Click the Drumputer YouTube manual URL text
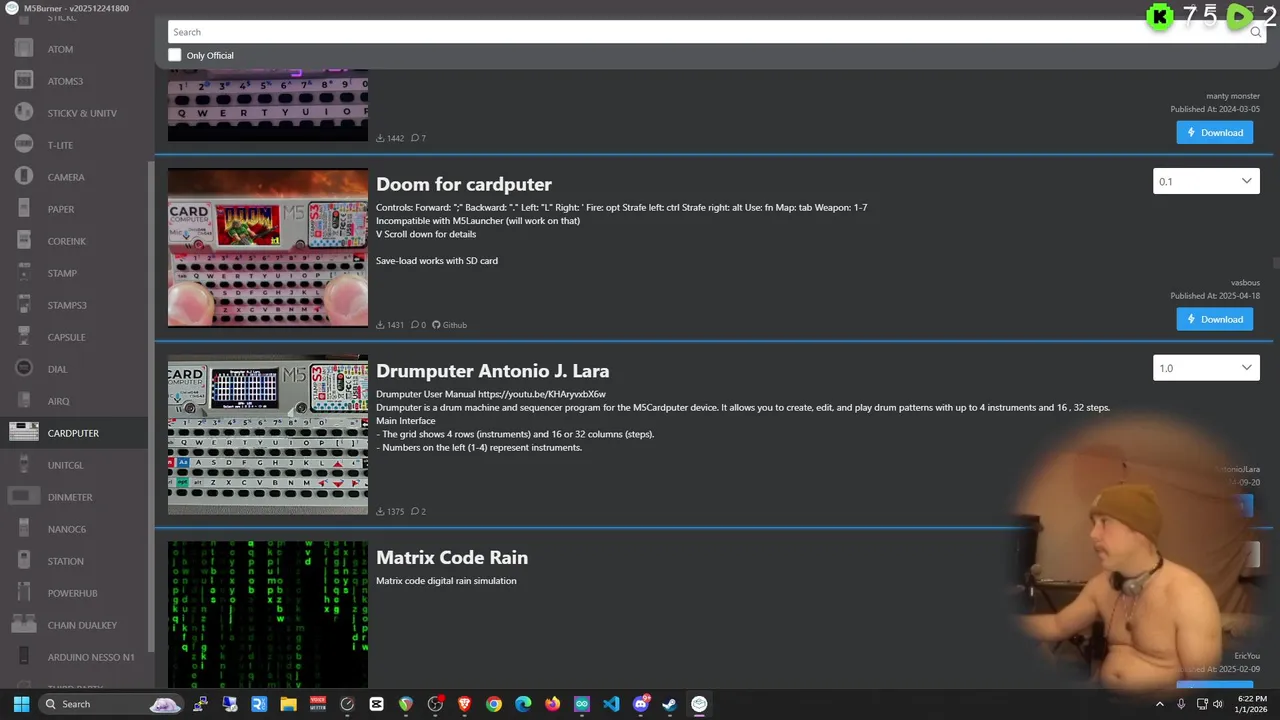This screenshot has width=1280, height=720. [542, 394]
